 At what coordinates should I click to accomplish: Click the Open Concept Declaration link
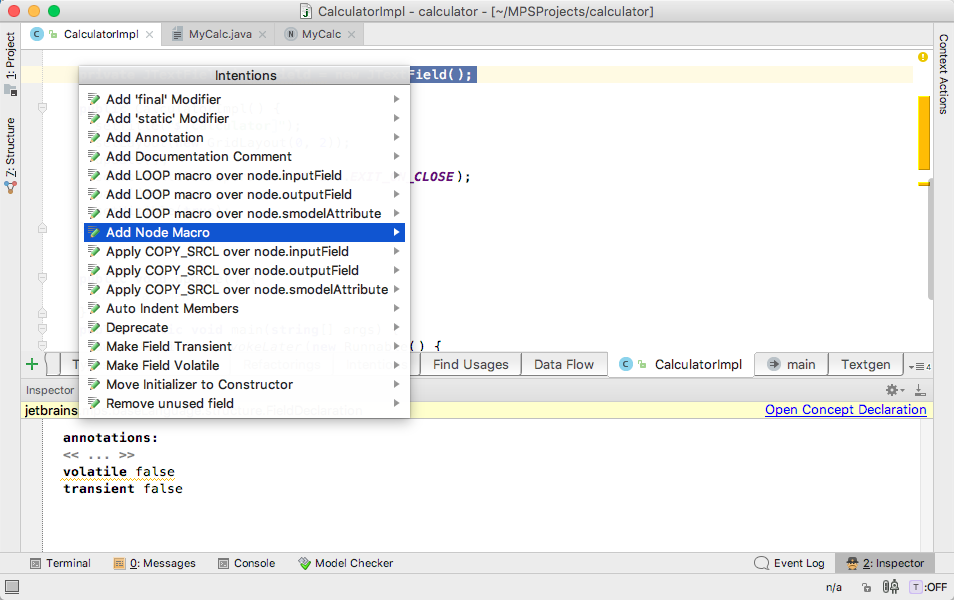845,410
